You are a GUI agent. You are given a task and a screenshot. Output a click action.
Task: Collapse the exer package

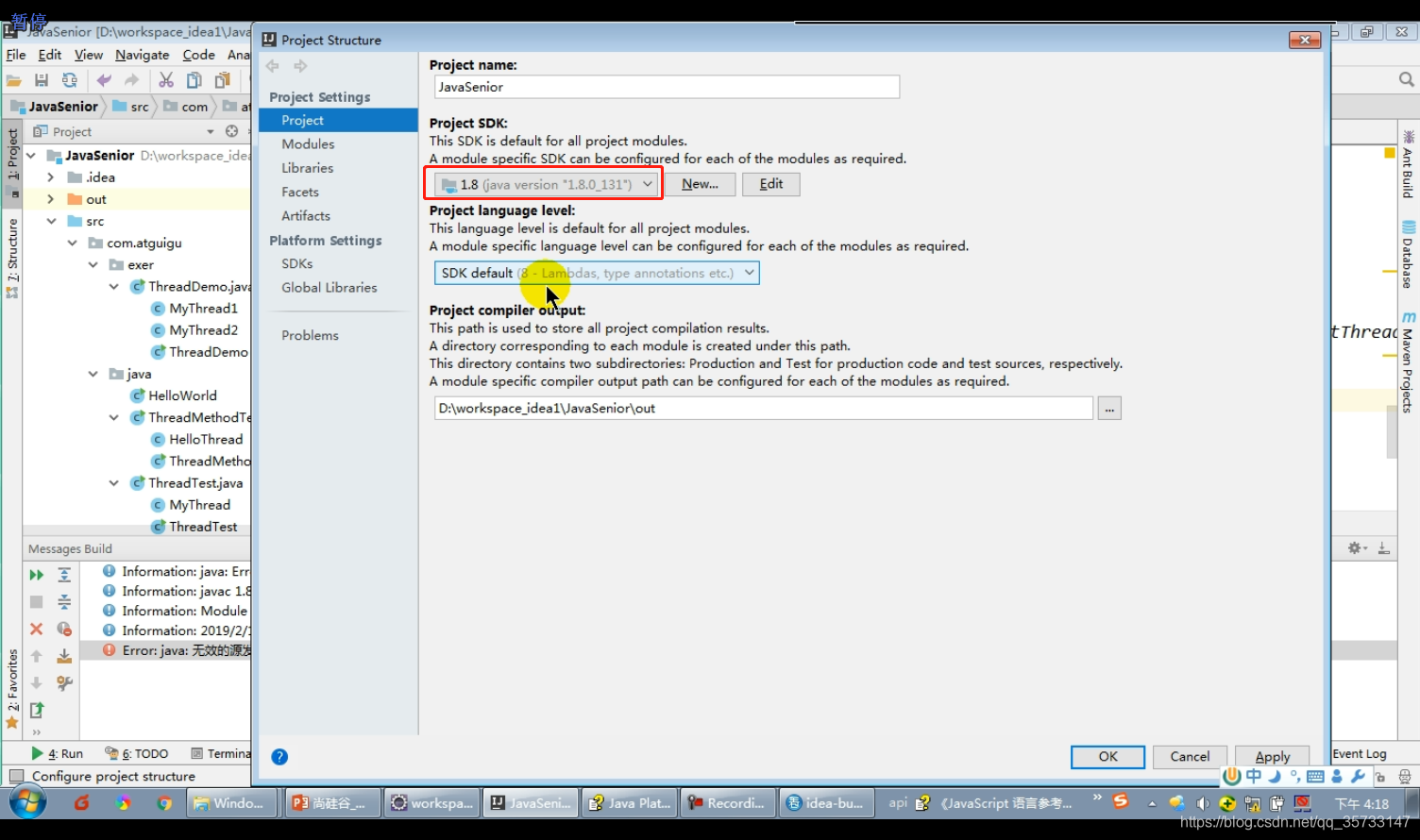tap(93, 264)
